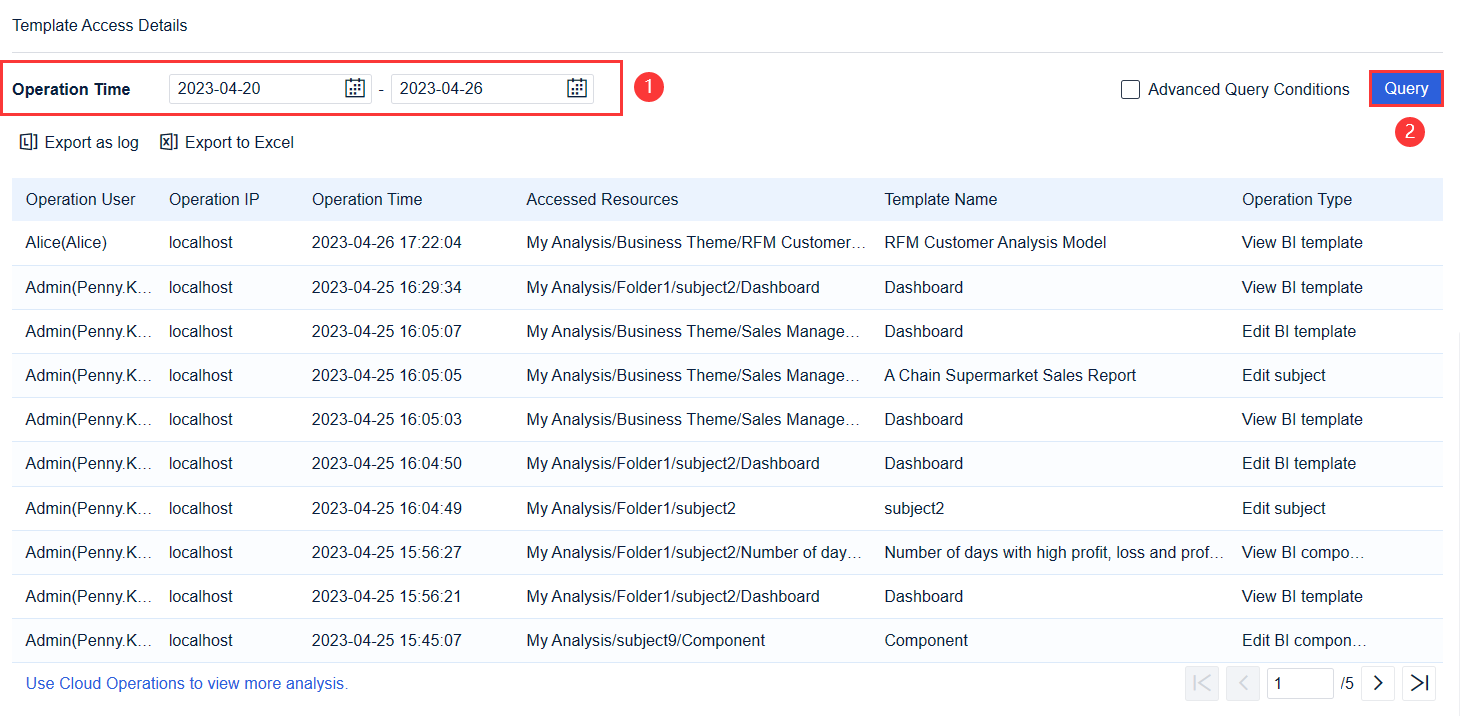The height and width of the screenshot is (716, 1460).
Task: Click the page number input box
Action: tap(1299, 683)
